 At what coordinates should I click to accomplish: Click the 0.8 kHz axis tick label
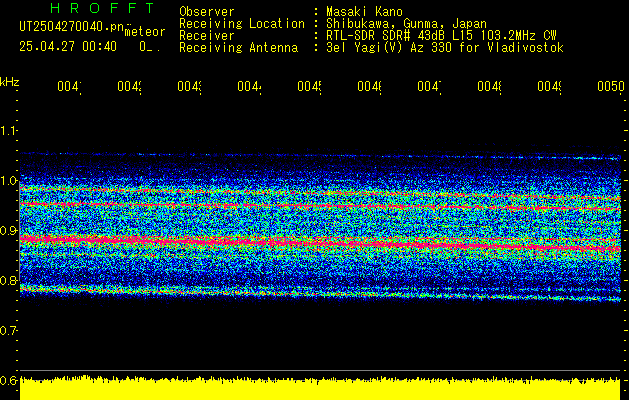point(8,280)
